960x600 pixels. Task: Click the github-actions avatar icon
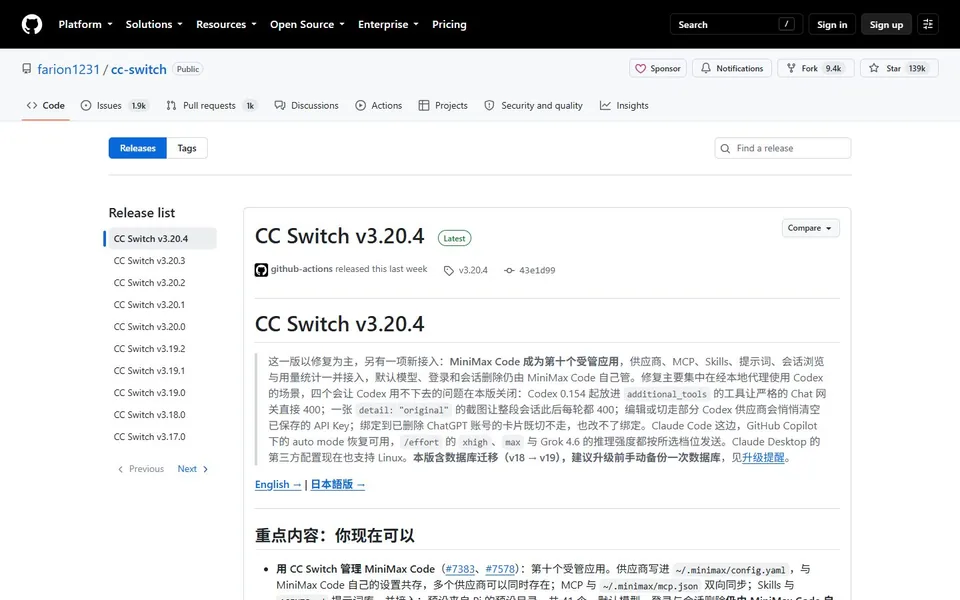261,270
